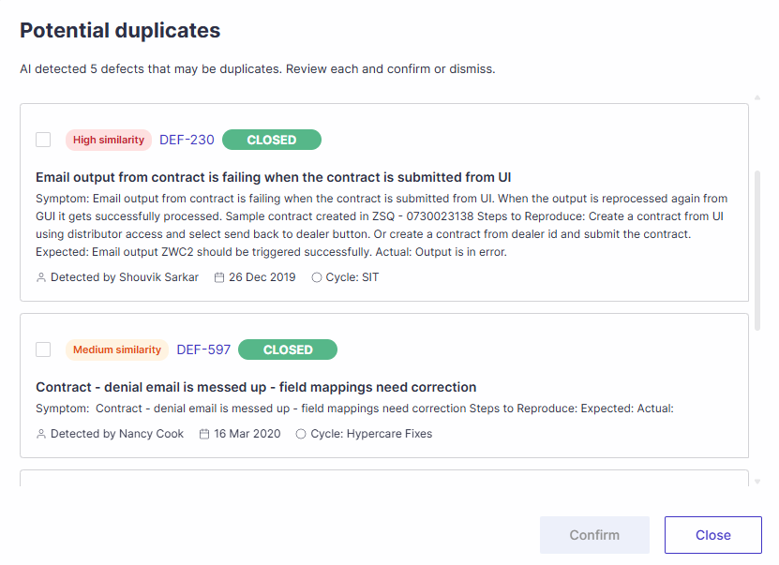The image size is (779, 565).
Task: Select the title 'Contract - denial email is messed up'
Action: (x=151, y=387)
